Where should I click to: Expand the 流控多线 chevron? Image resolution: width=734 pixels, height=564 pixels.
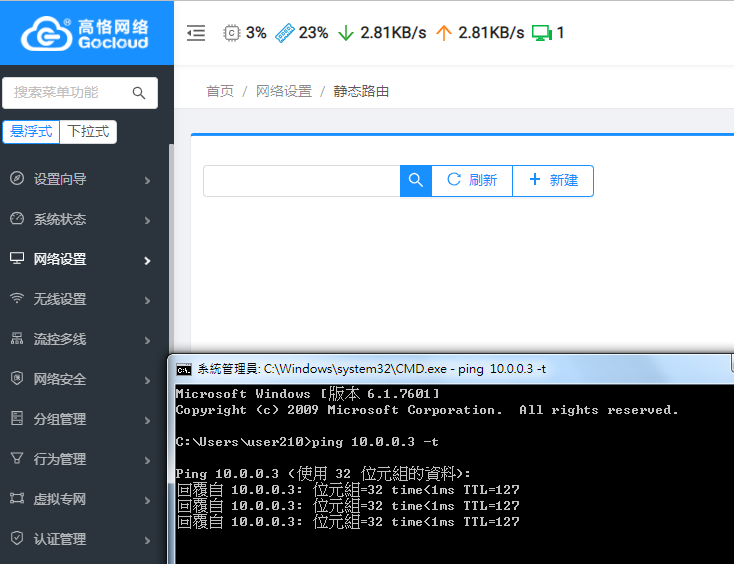[147, 340]
